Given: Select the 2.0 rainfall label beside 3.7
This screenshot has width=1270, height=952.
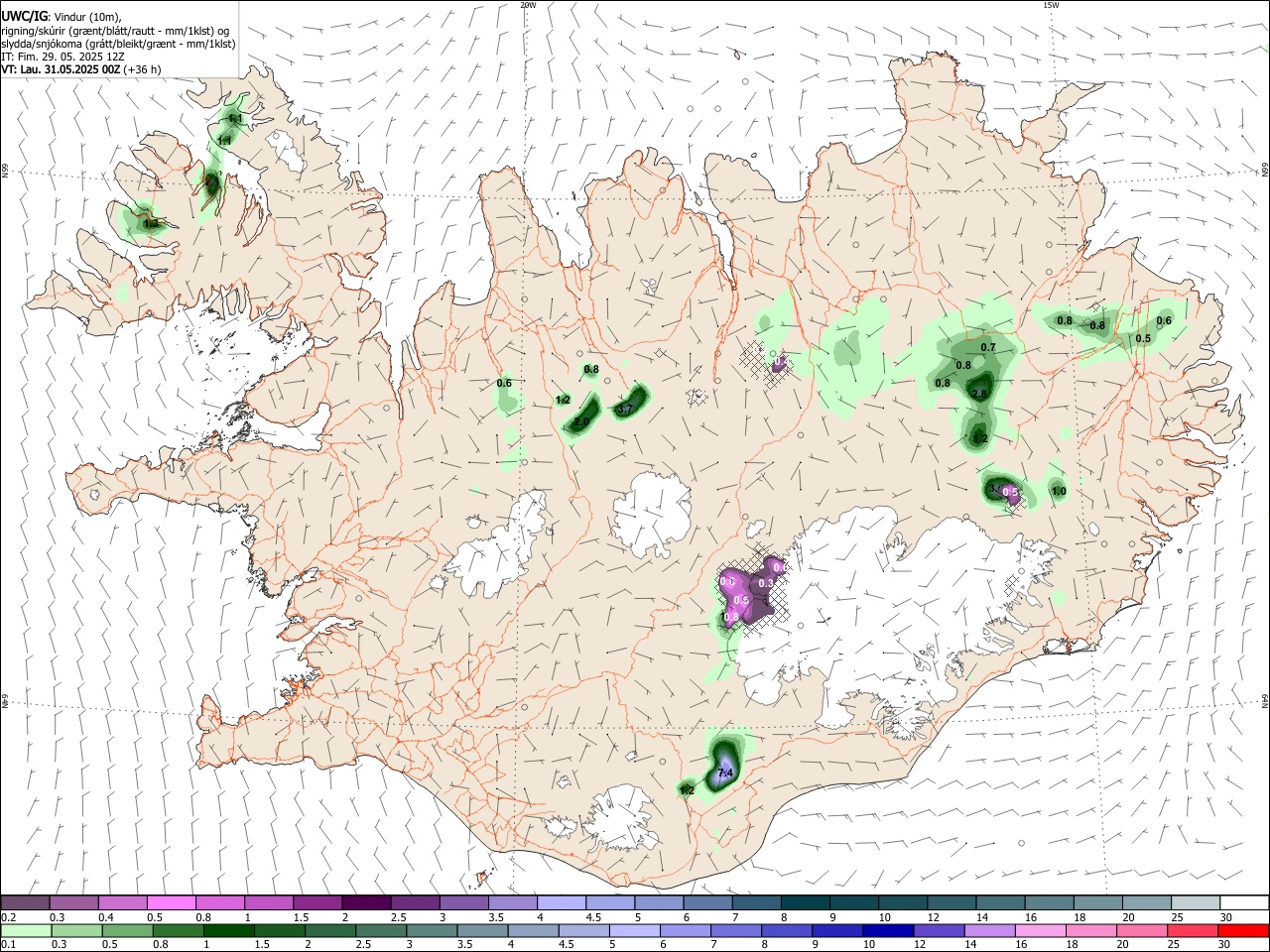Looking at the screenshot, I should click(x=581, y=422).
